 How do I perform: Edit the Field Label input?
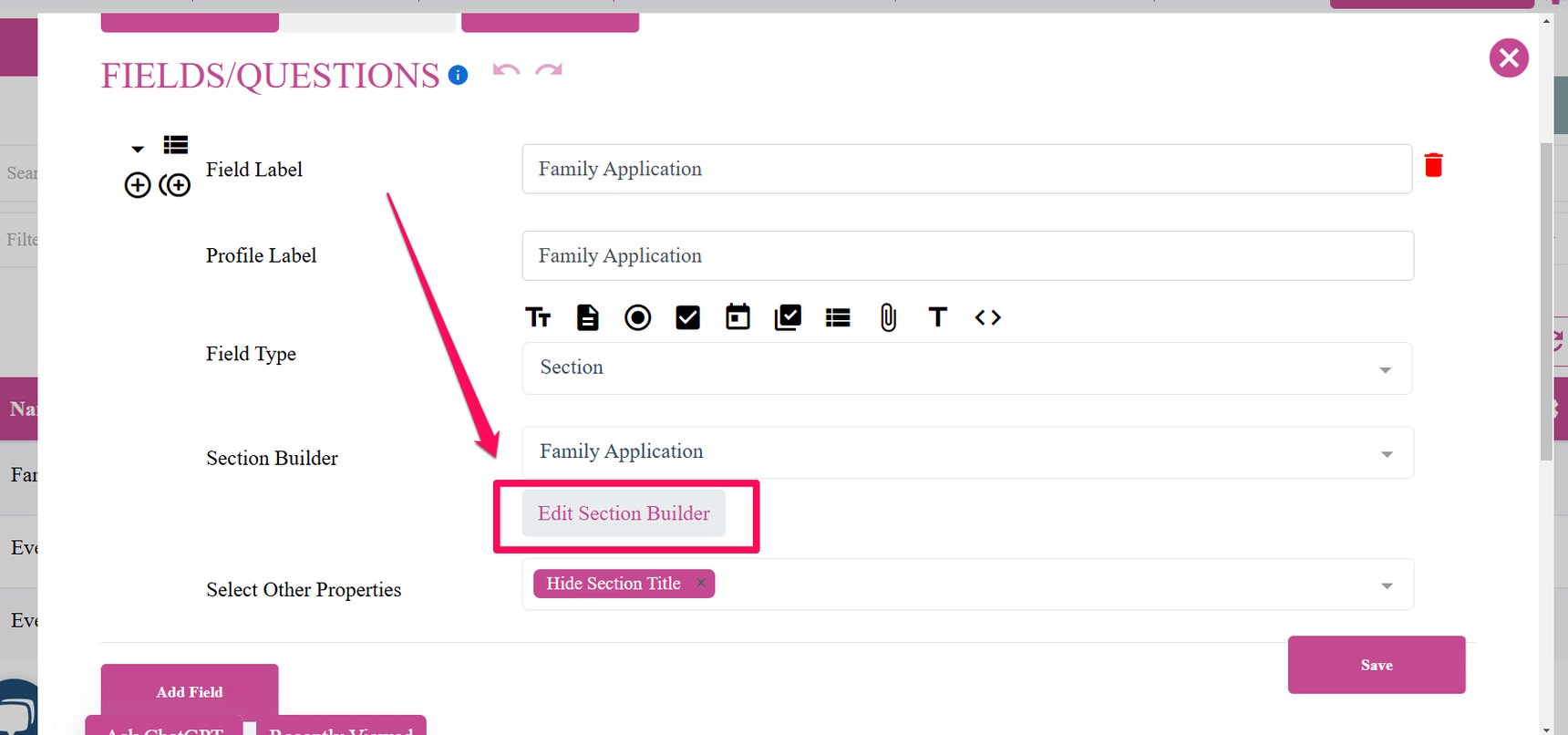click(x=967, y=169)
